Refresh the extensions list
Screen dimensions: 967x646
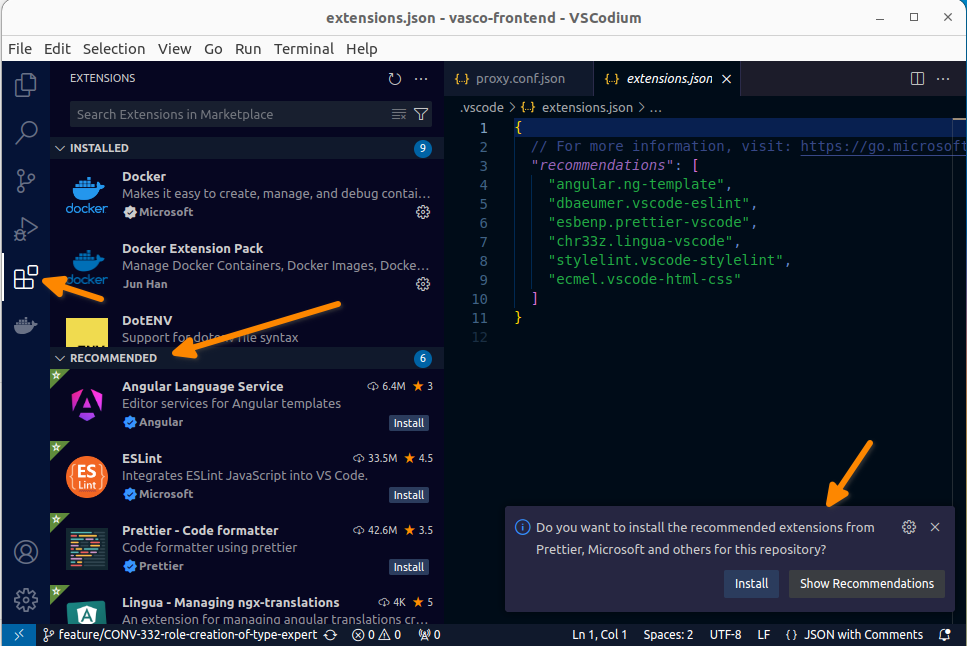coord(394,79)
